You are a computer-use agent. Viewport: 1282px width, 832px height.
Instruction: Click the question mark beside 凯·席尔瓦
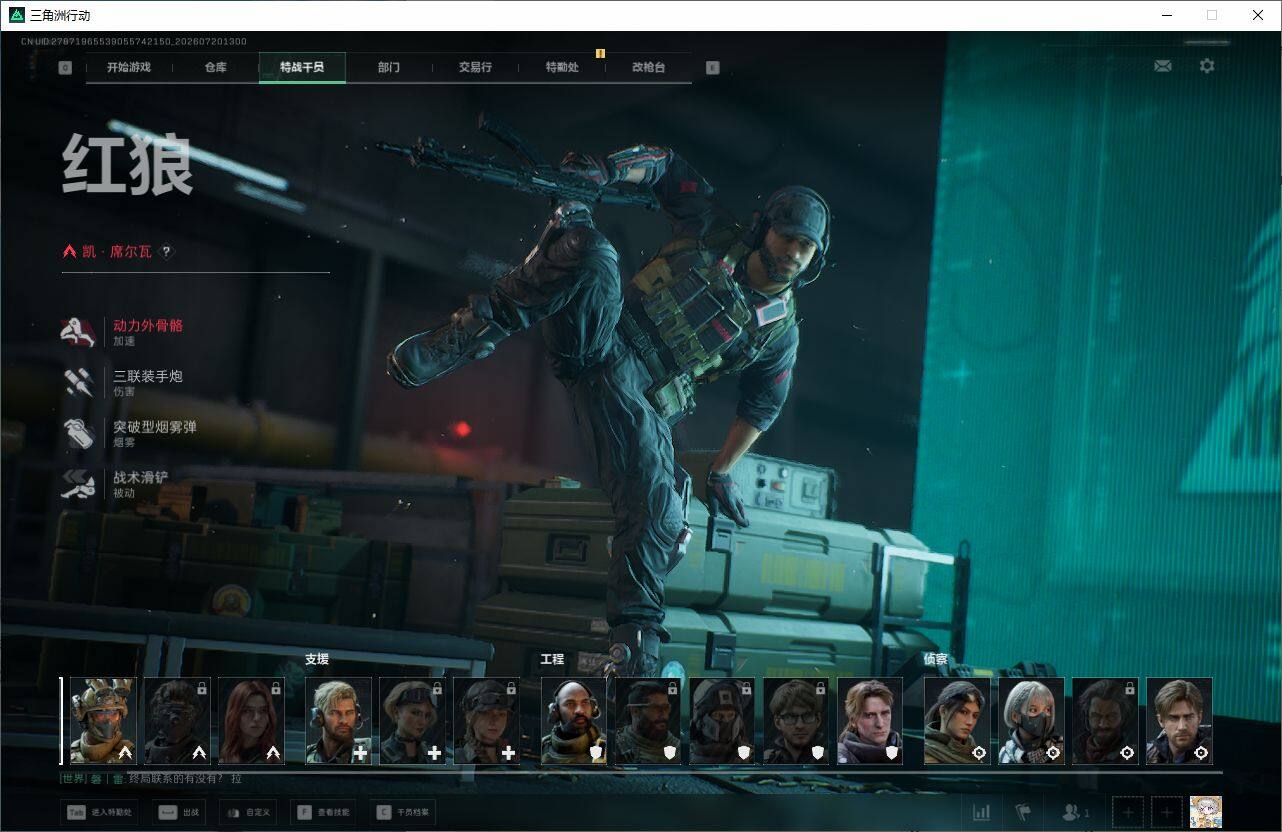167,252
